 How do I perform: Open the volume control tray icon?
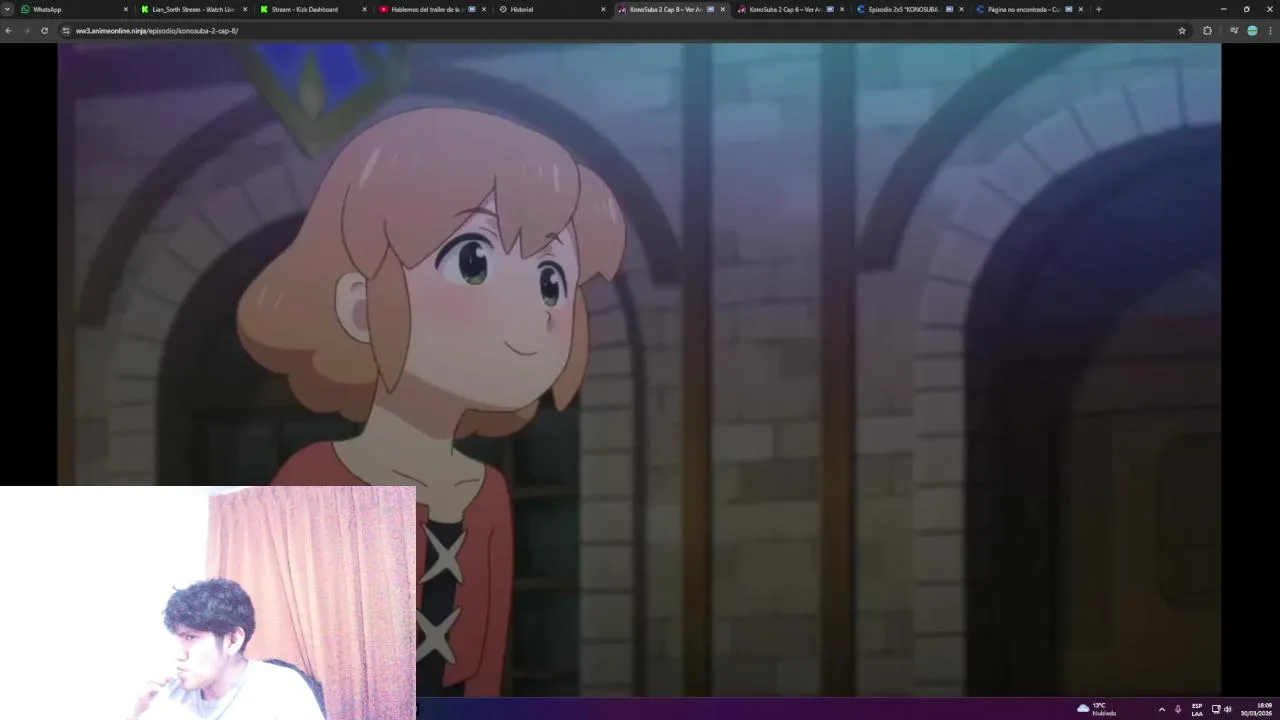coord(1228,709)
